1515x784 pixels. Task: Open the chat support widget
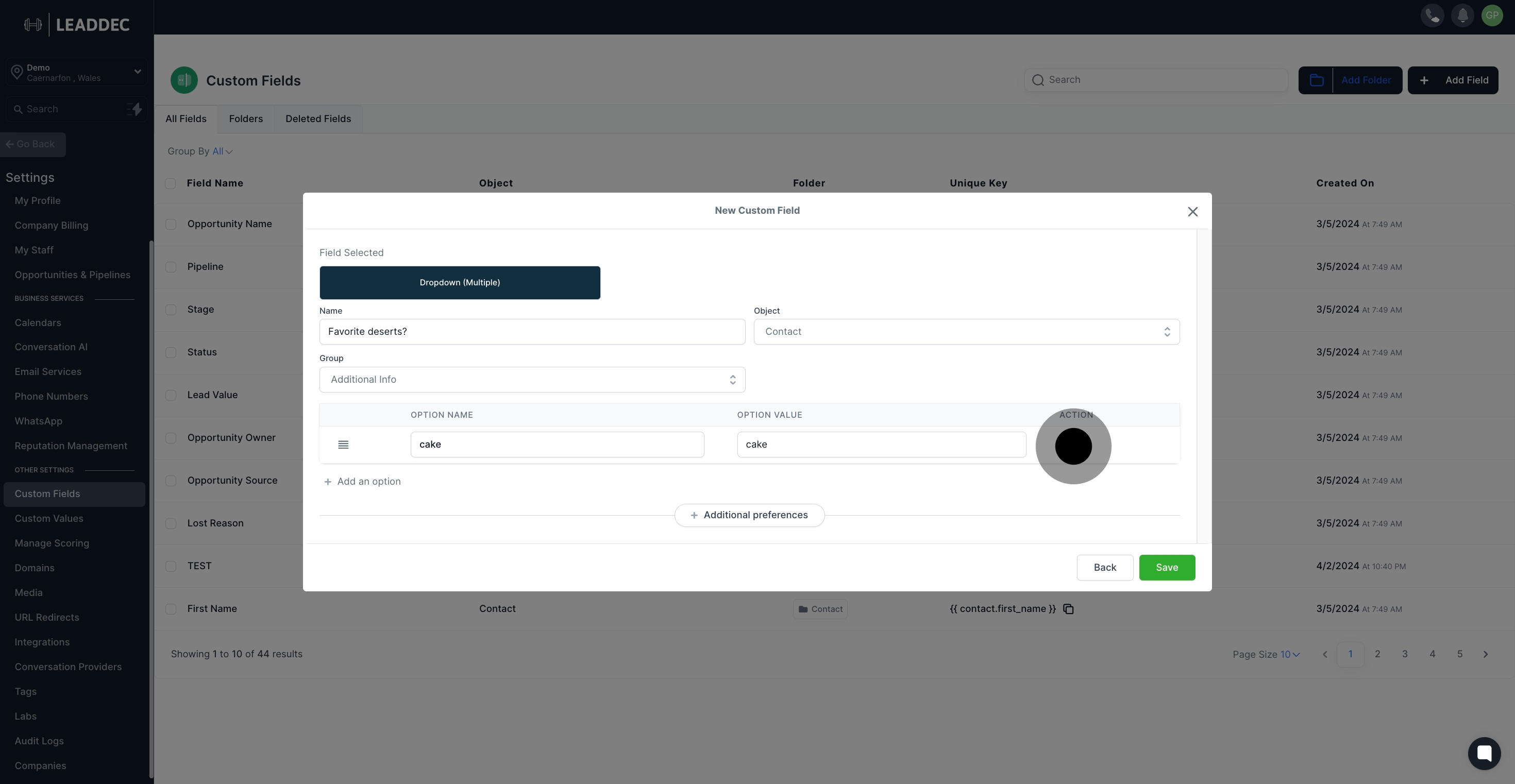click(1484, 753)
